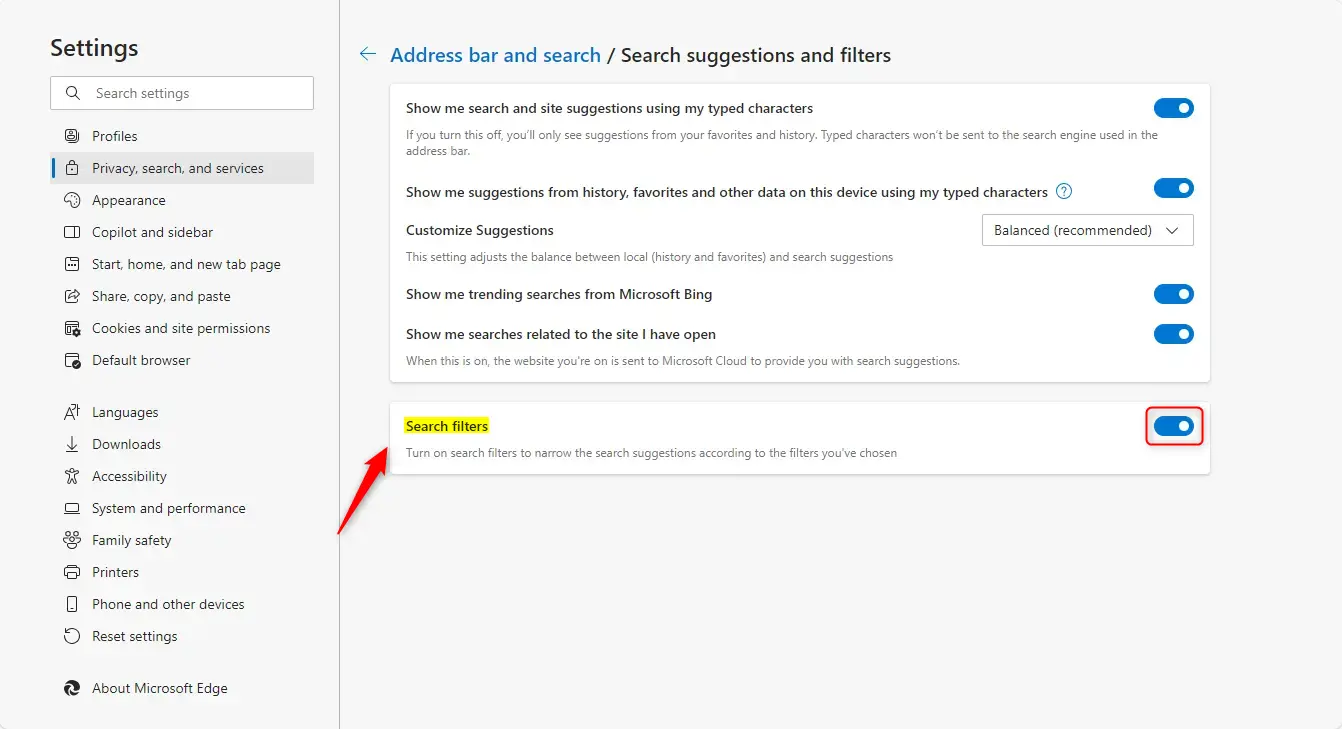Disable the Search filters toggle

1173,426
